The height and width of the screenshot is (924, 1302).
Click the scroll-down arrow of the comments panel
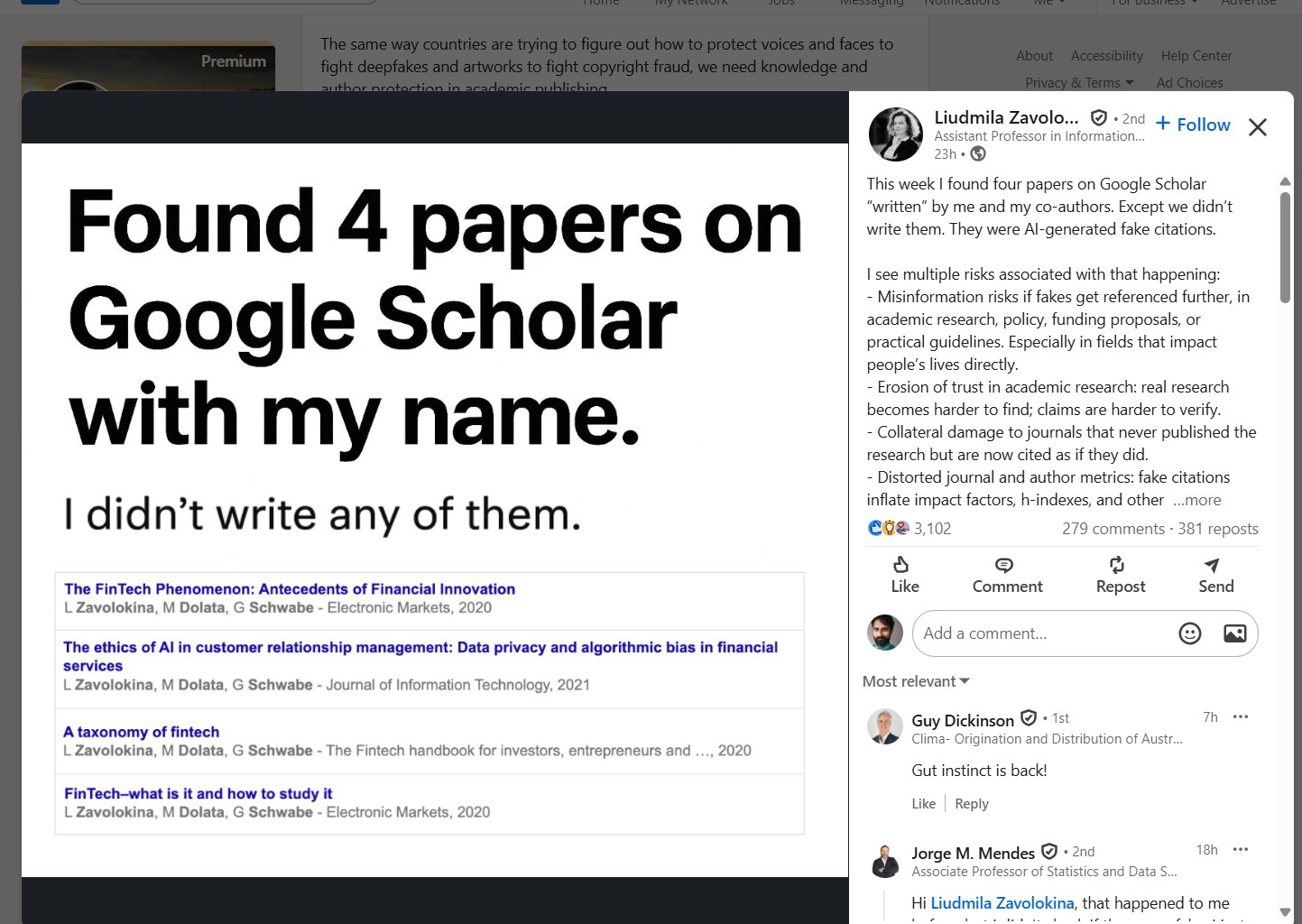point(1285,912)
